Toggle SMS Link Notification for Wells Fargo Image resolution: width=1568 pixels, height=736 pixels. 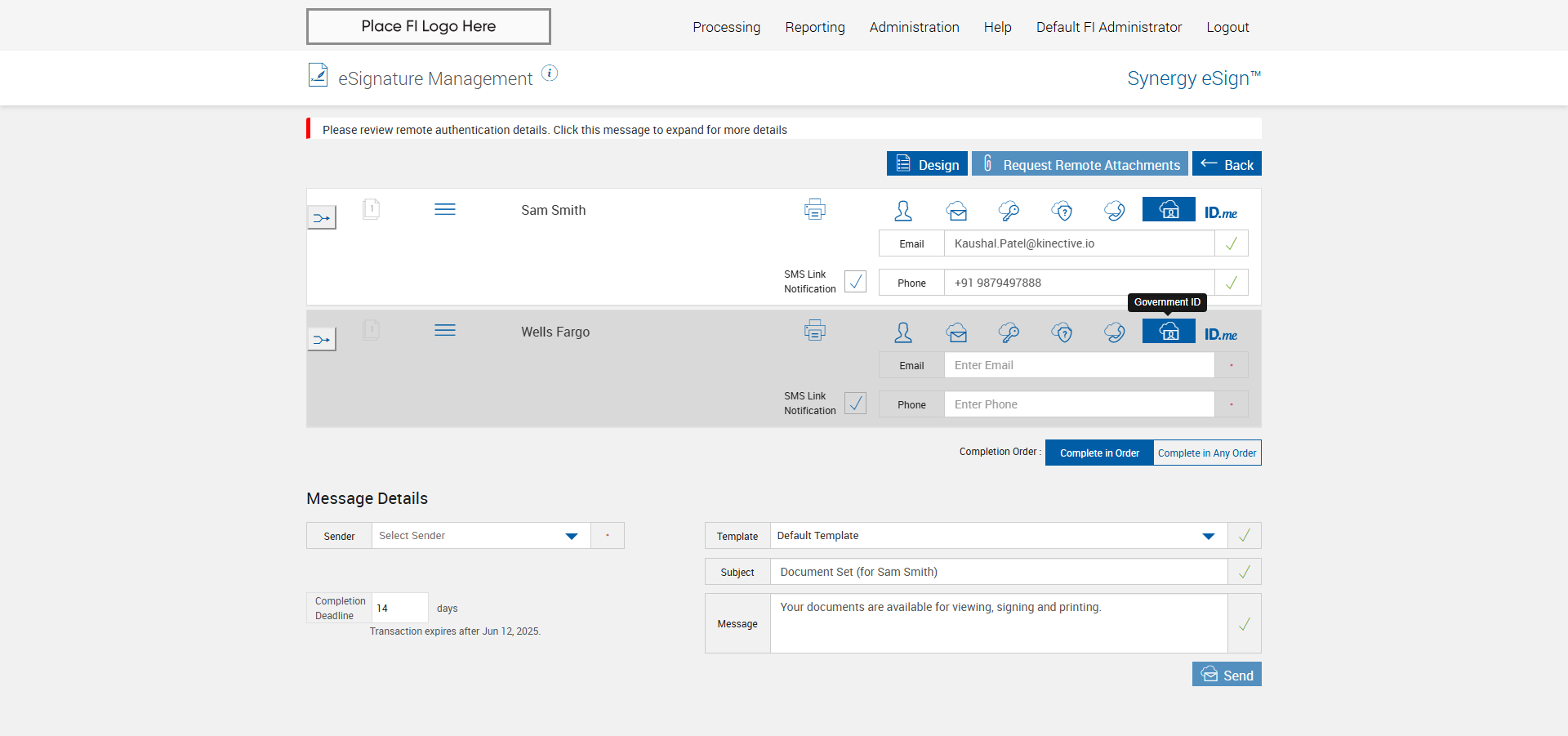pyautogui.click(x=855, y=404)
